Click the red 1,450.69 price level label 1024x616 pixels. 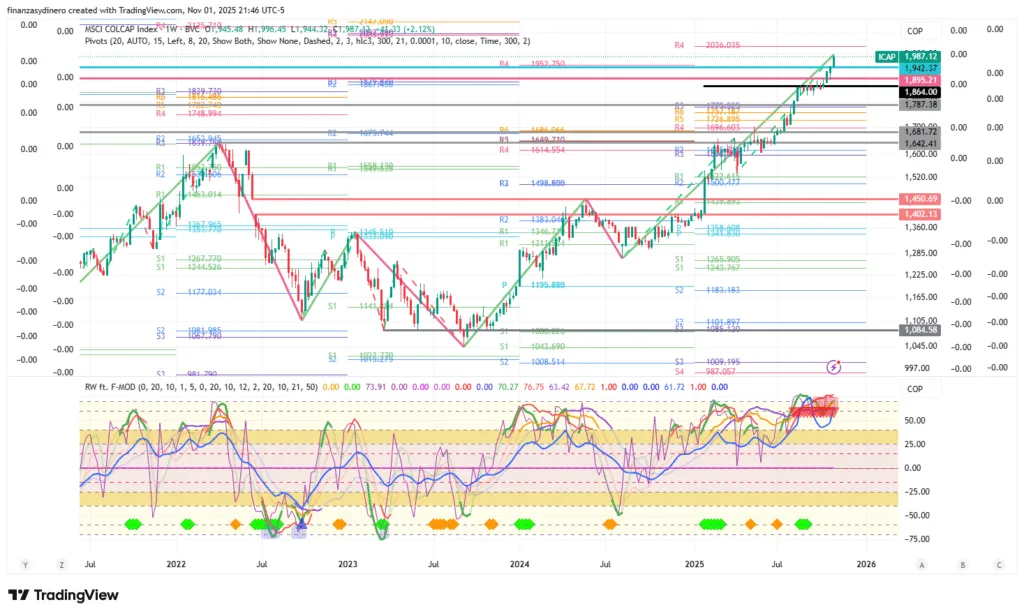(919, 200)
